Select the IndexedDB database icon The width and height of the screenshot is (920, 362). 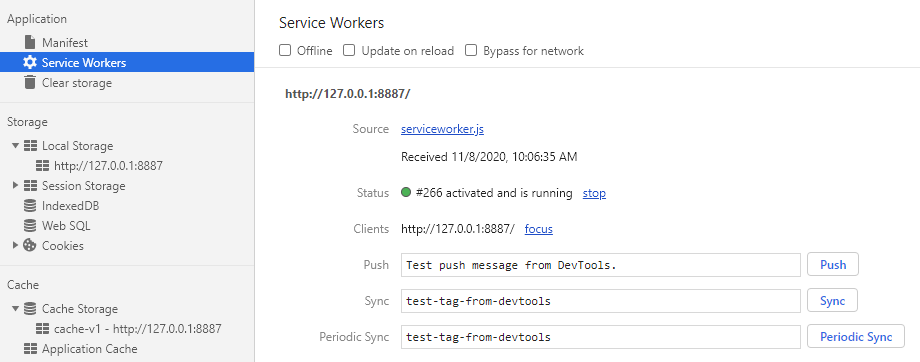[x=29, y=206]
